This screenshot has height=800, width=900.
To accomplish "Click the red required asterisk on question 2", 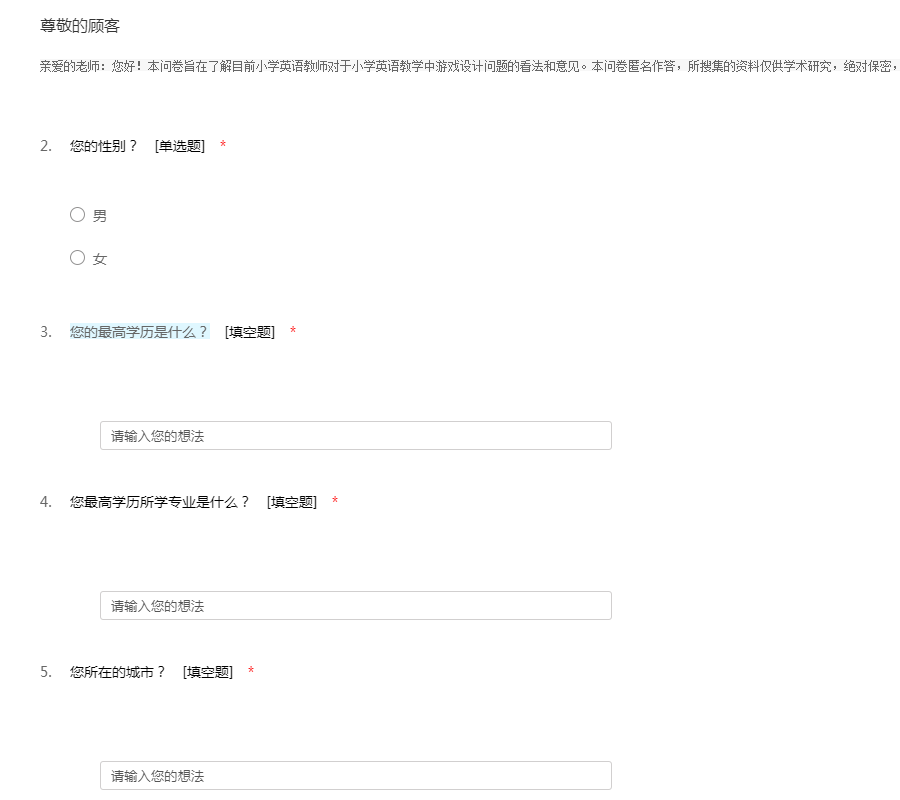I will coord(223,146).
